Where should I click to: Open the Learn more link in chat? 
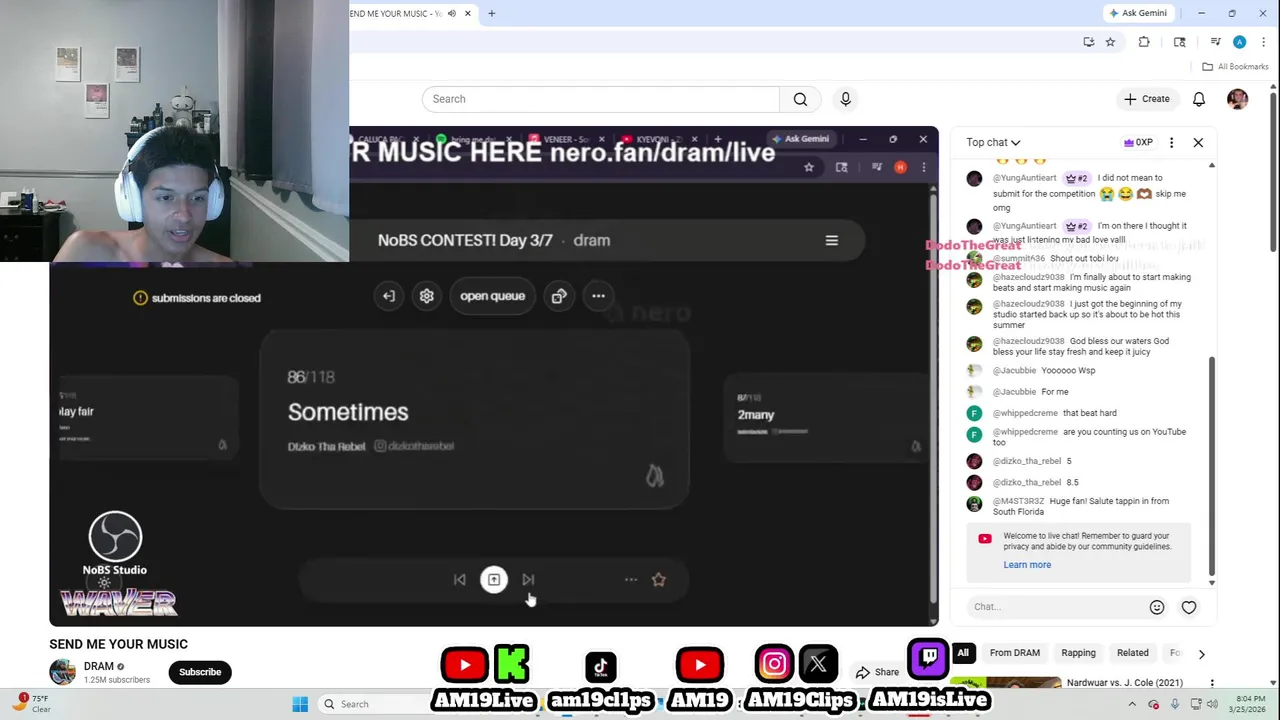(x=1027, y=565)
